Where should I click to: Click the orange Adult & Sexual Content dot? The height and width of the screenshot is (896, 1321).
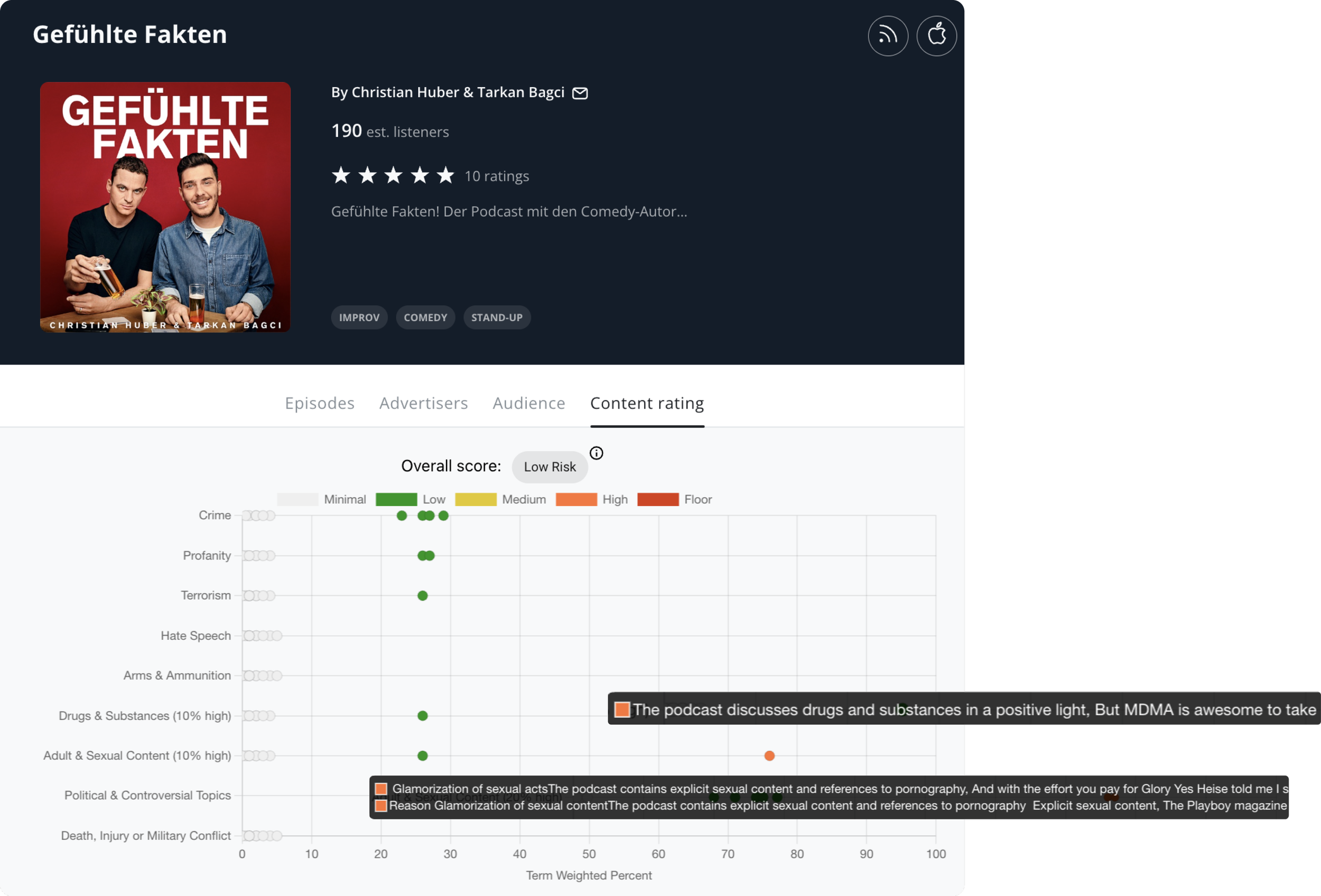pyautogui.click(x=769, y=755)
